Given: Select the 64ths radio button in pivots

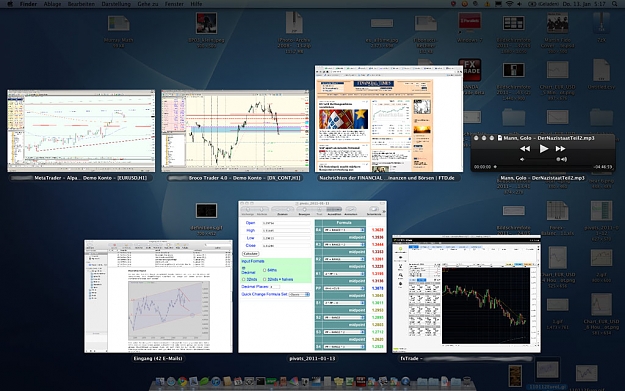Looking at the screenshot, I should [x=264, y=270].
